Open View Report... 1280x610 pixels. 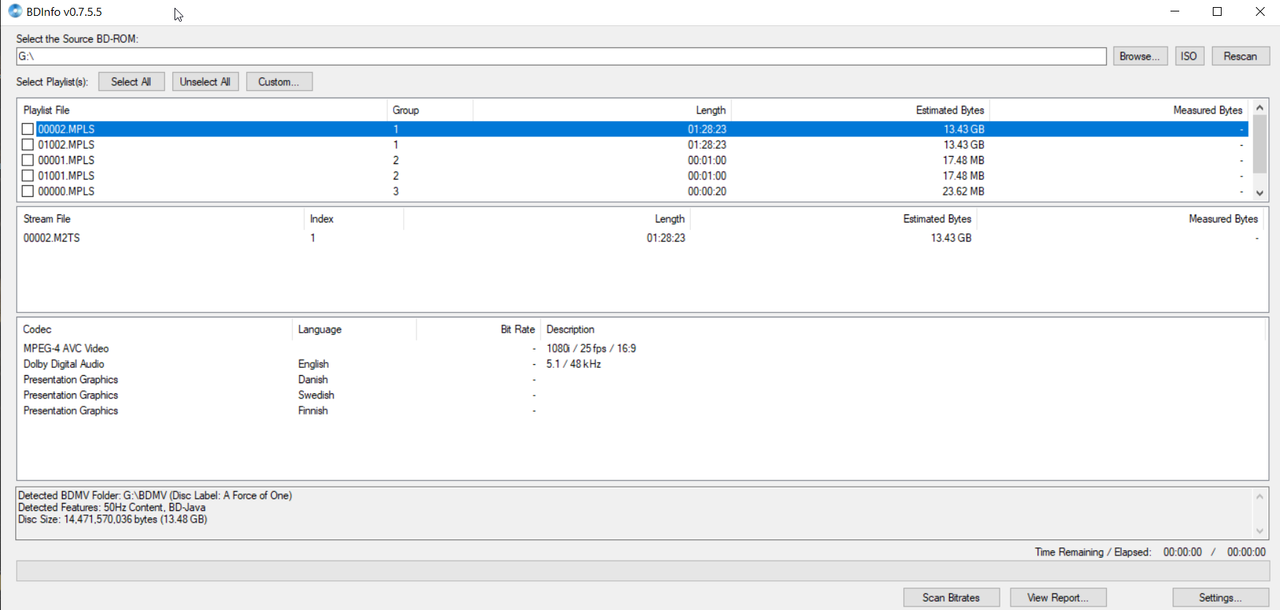pyautogui.click(x=1058, y=597)
